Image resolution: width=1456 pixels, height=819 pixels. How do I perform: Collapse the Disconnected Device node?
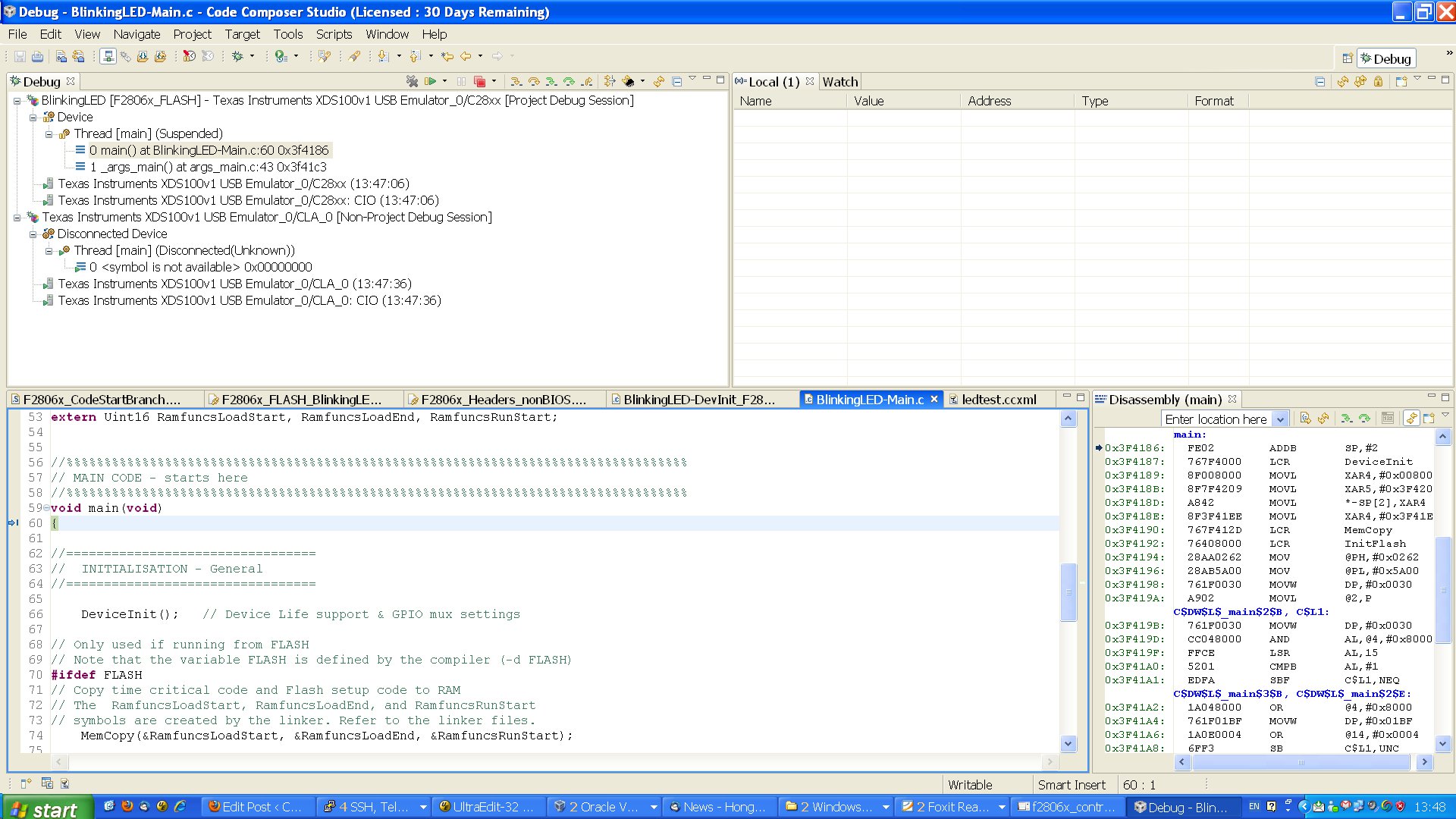click(x=33, y=234)
